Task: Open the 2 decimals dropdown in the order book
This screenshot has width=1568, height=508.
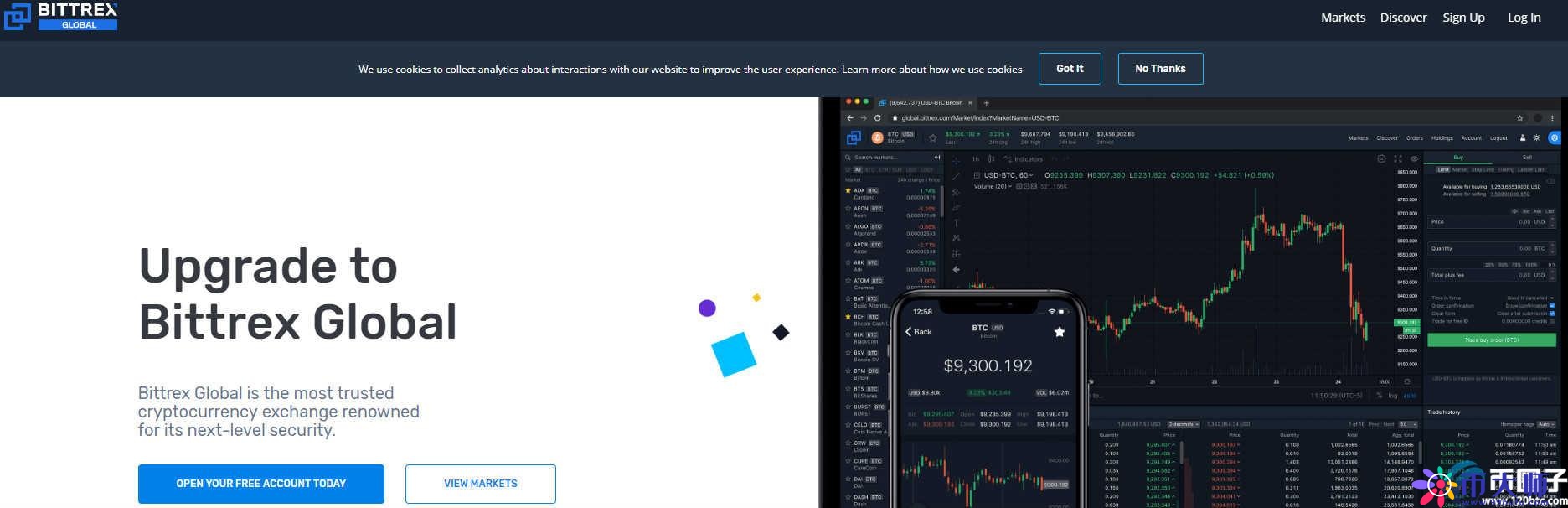Action: tap(1184, 425)
